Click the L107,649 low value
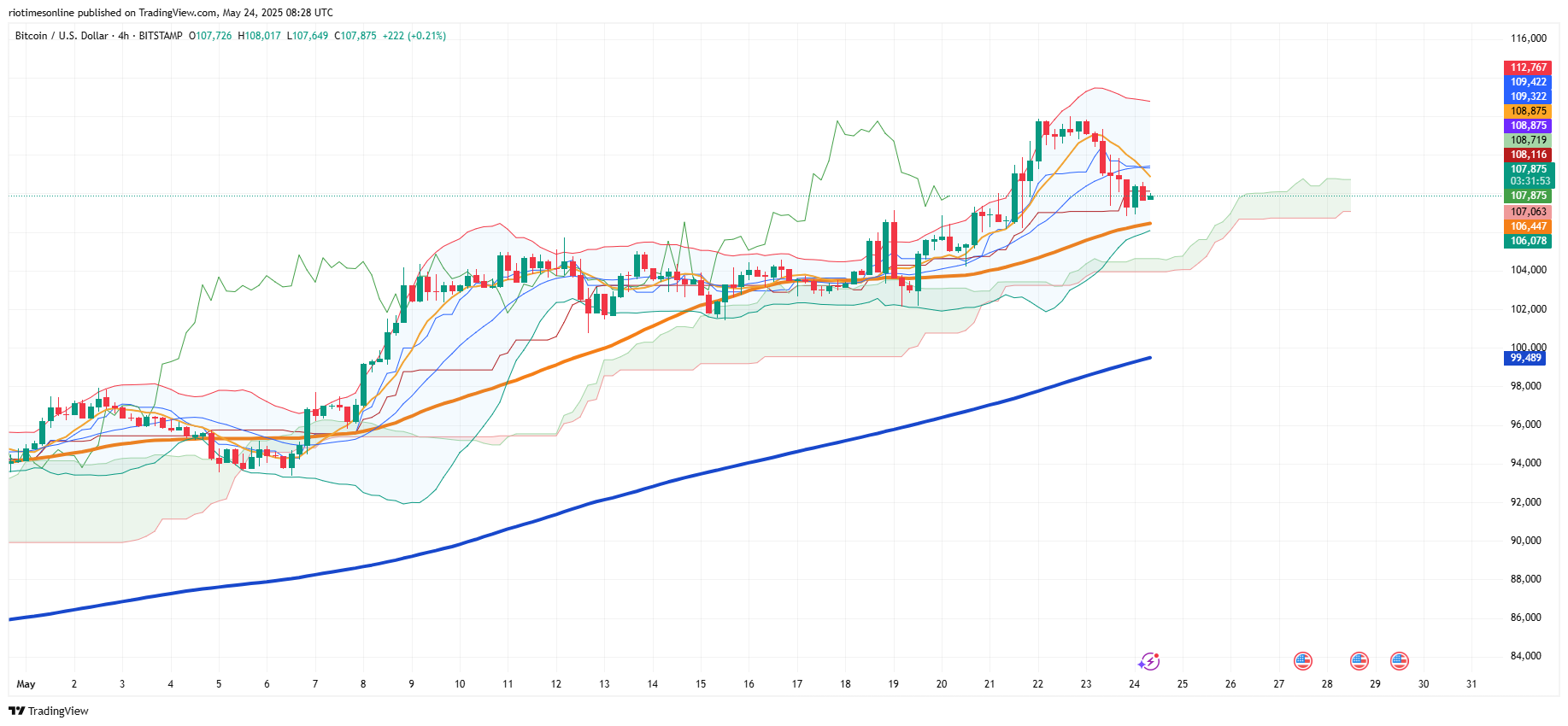Screen dimensions: 1568x726 pyautogui.click(x=308, y=36)
